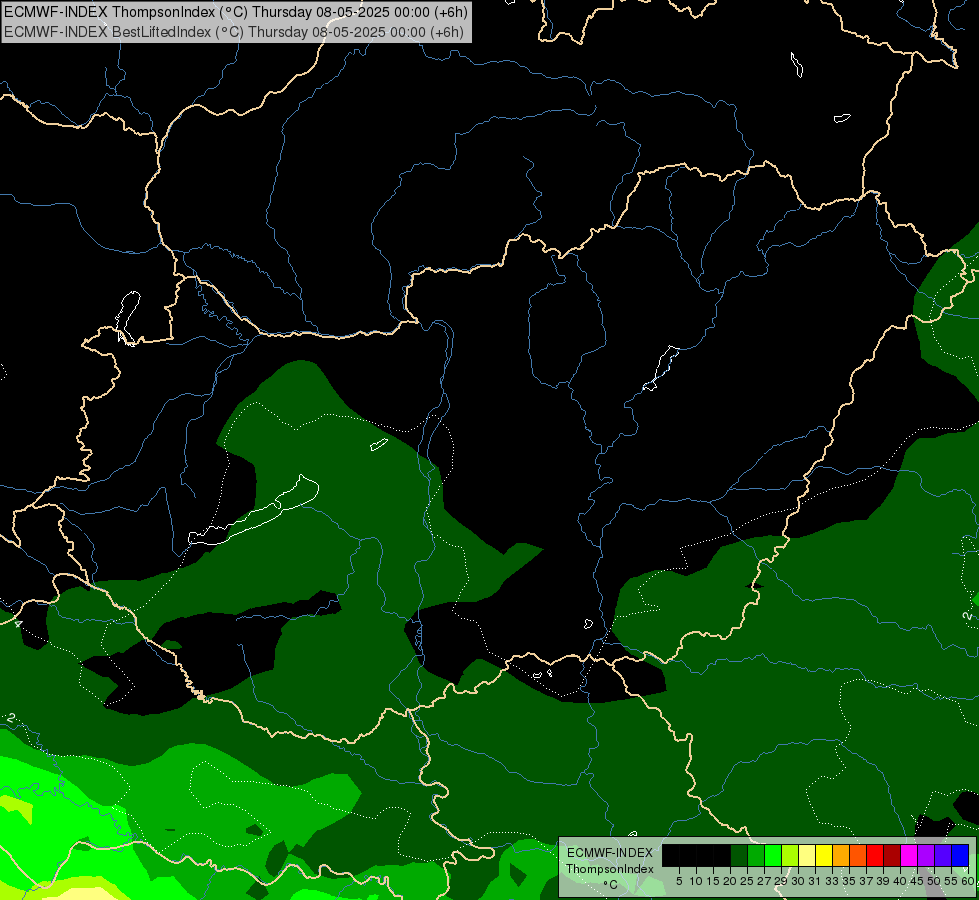
Task: Click the legend tick value 31
Action: click(x=815, y=881)
